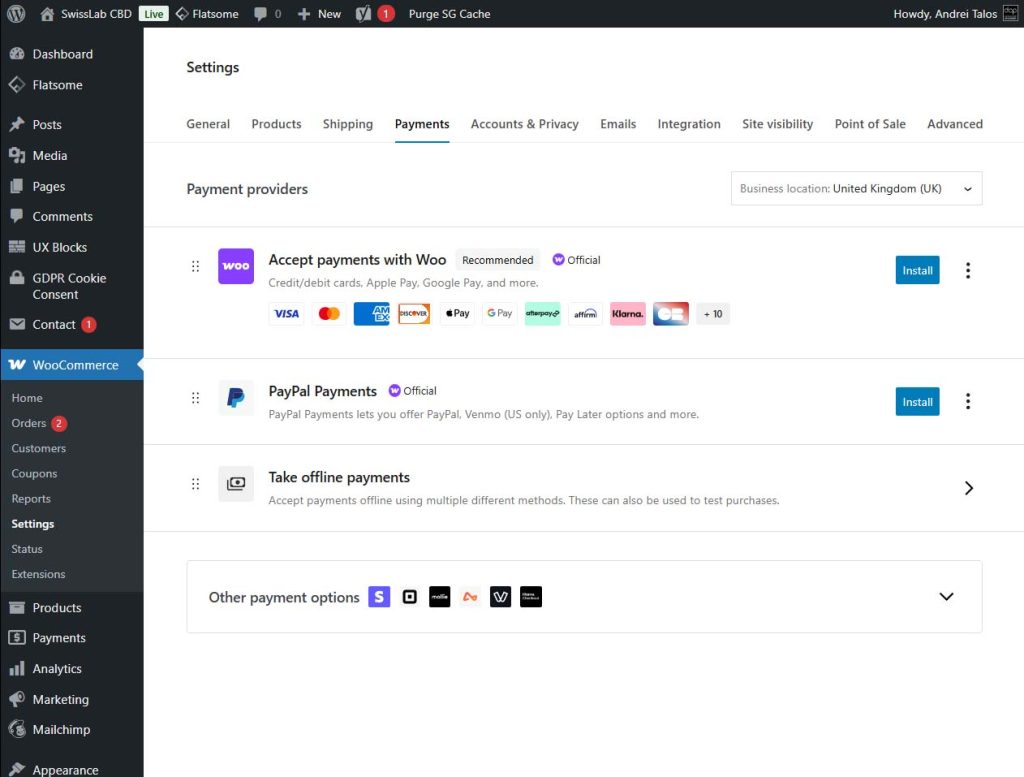Expand the Take offline payments row
Viewport: 1024px width, 777px height.
click(x=969, y=488)
